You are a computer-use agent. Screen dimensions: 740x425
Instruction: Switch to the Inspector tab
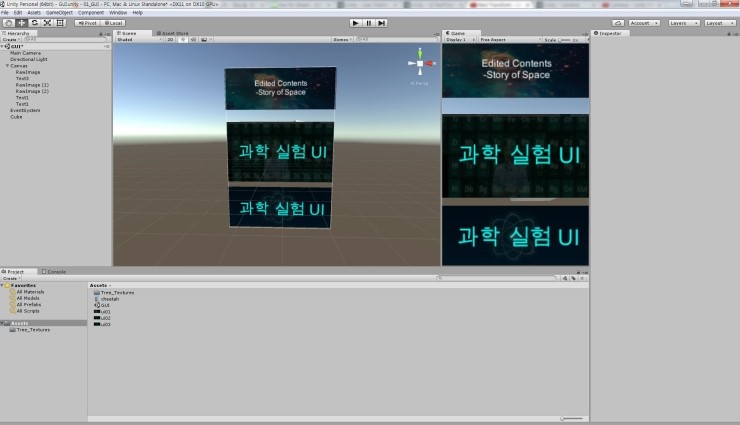610,33
